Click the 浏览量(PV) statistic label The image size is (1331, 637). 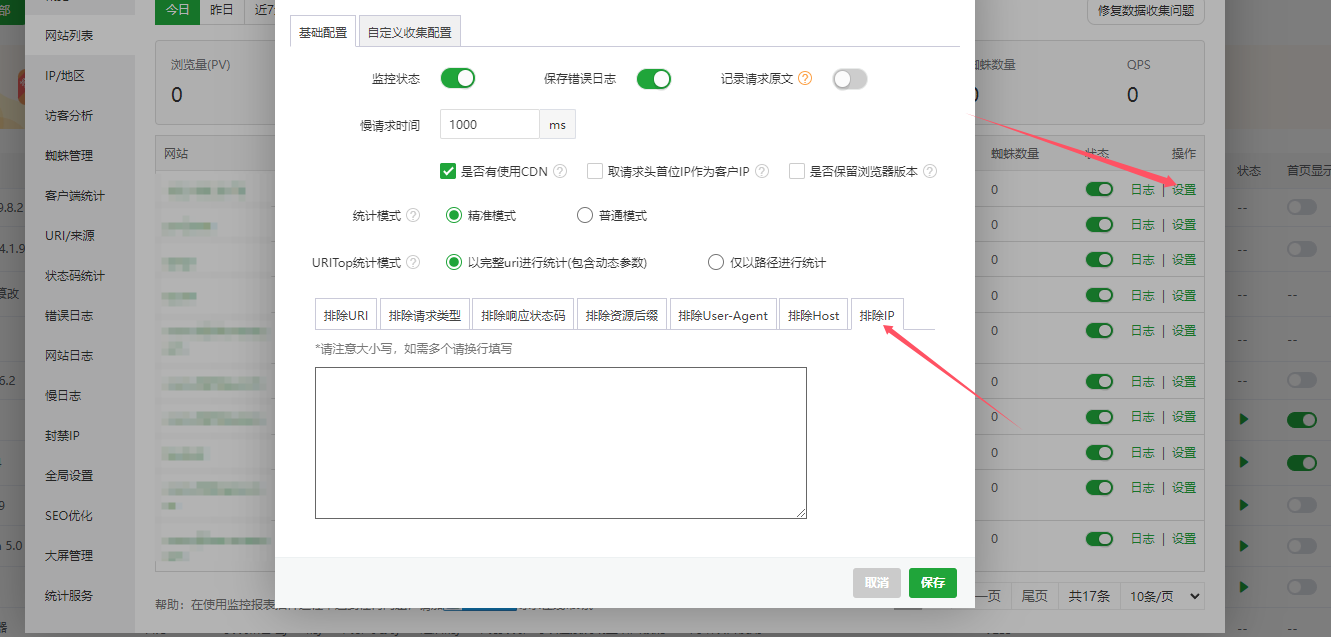(201, 65)
